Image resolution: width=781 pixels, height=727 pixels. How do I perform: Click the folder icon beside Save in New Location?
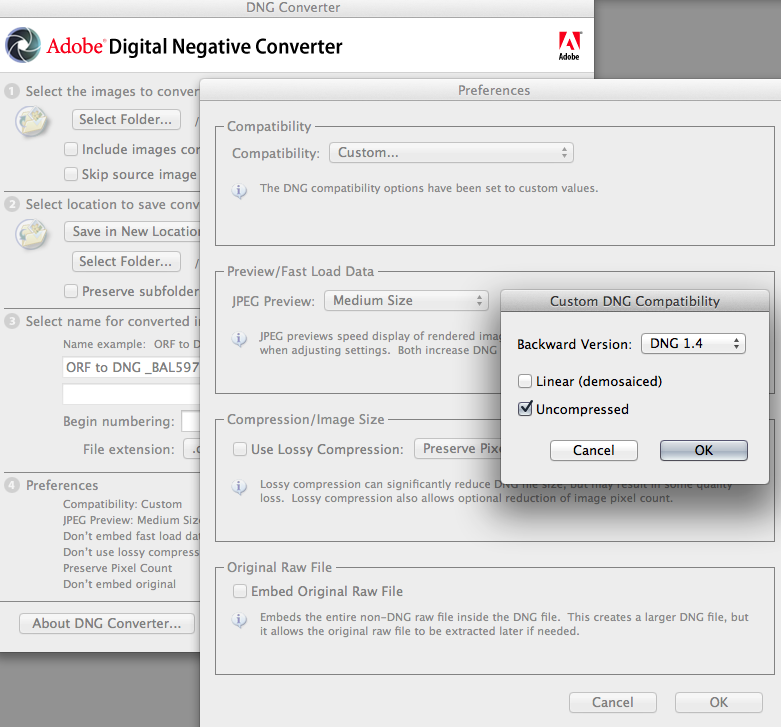click(x=31, y=234)
